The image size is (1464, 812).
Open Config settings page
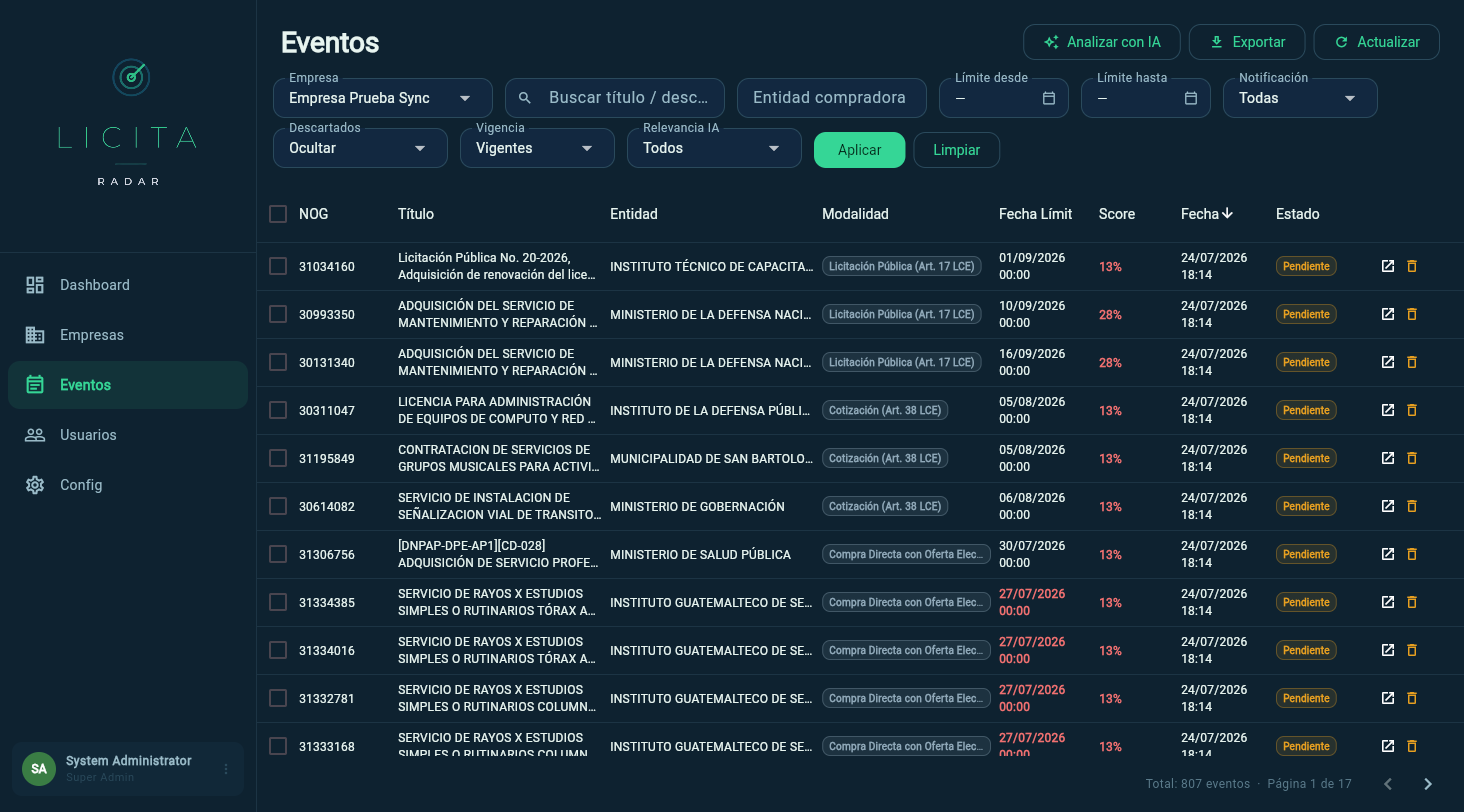[x=128, y=485]
